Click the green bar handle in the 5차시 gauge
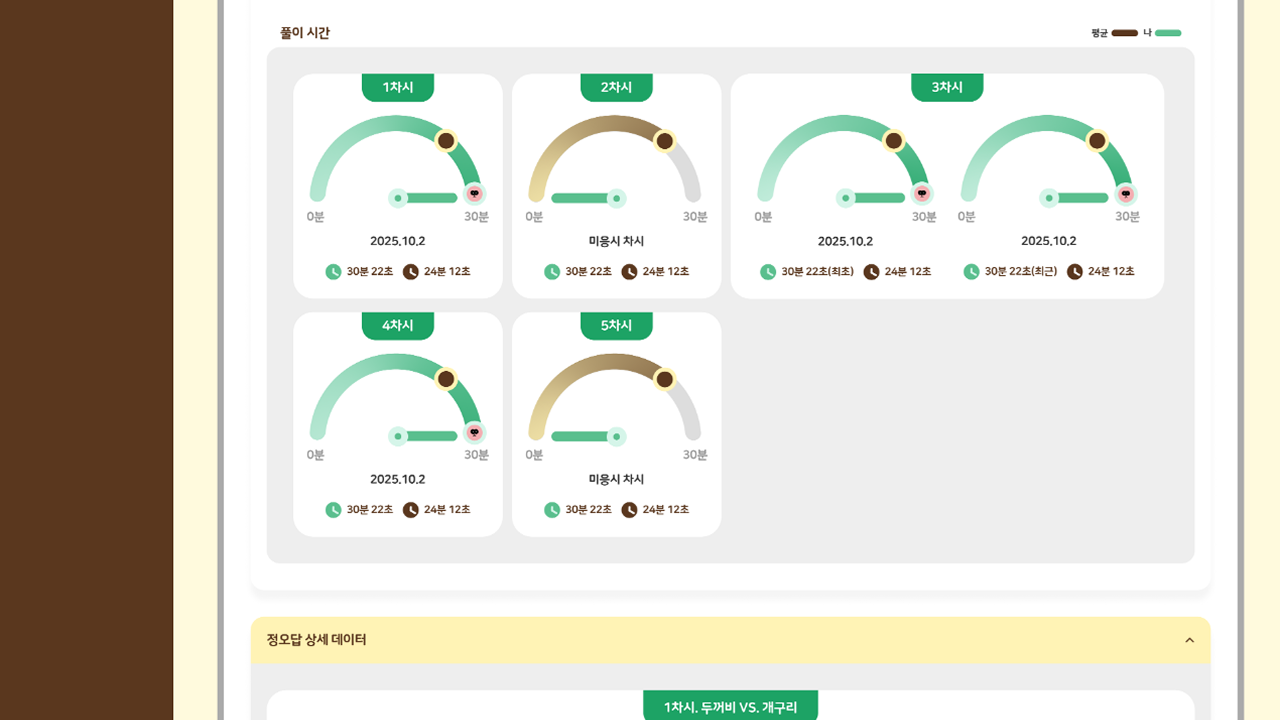Viewport: 1280px width, 720px height. pyautogui.click(x=617, y=436)
